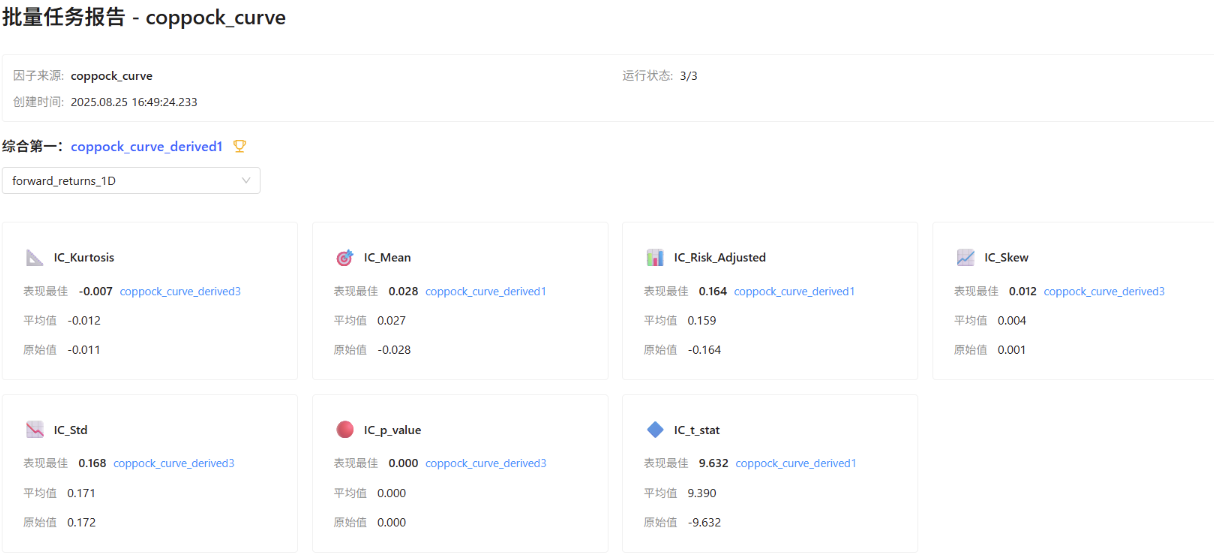Open coppock_curve_derived3 link in IC_Kurtosis card

pos(180,291)
